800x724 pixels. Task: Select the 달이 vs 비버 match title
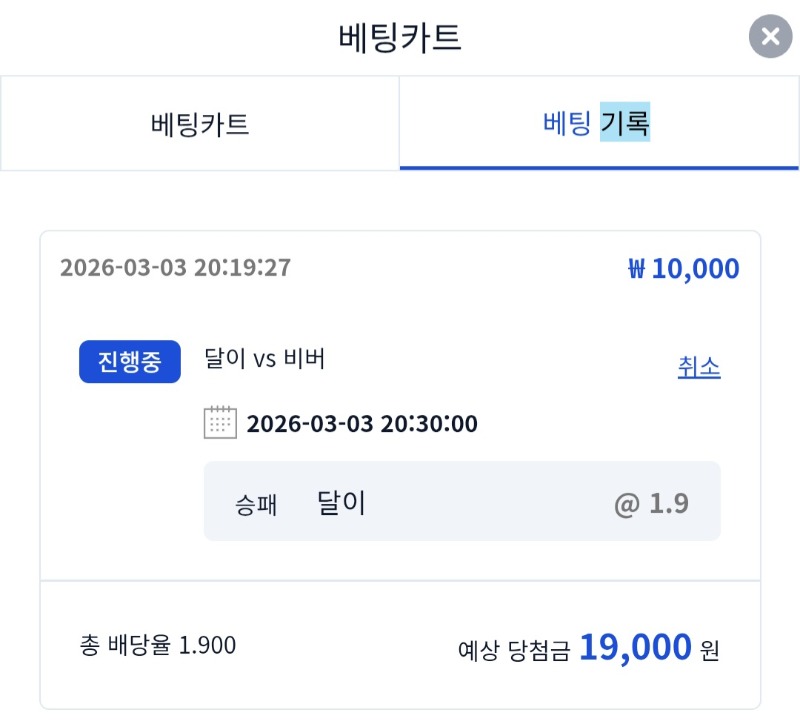tap(264, 359)
